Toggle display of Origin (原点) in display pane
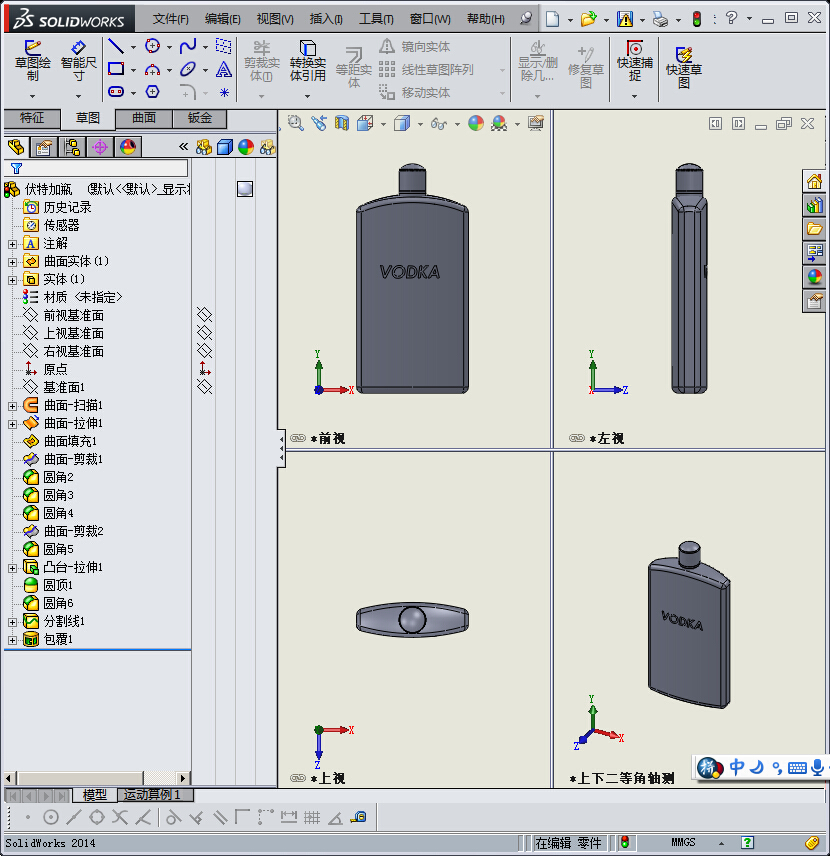This screenshot has height=856, width=830. (x=204, y=369)
